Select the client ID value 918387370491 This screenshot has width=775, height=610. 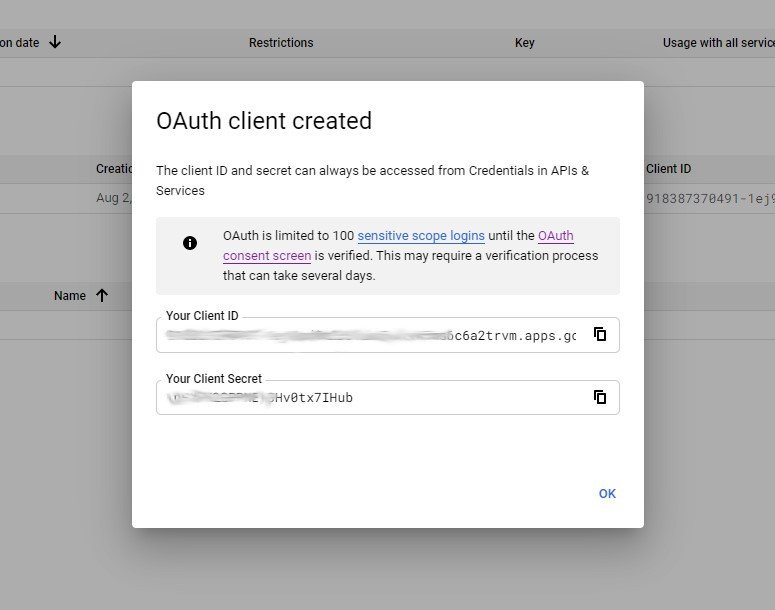tap(710, 199)
